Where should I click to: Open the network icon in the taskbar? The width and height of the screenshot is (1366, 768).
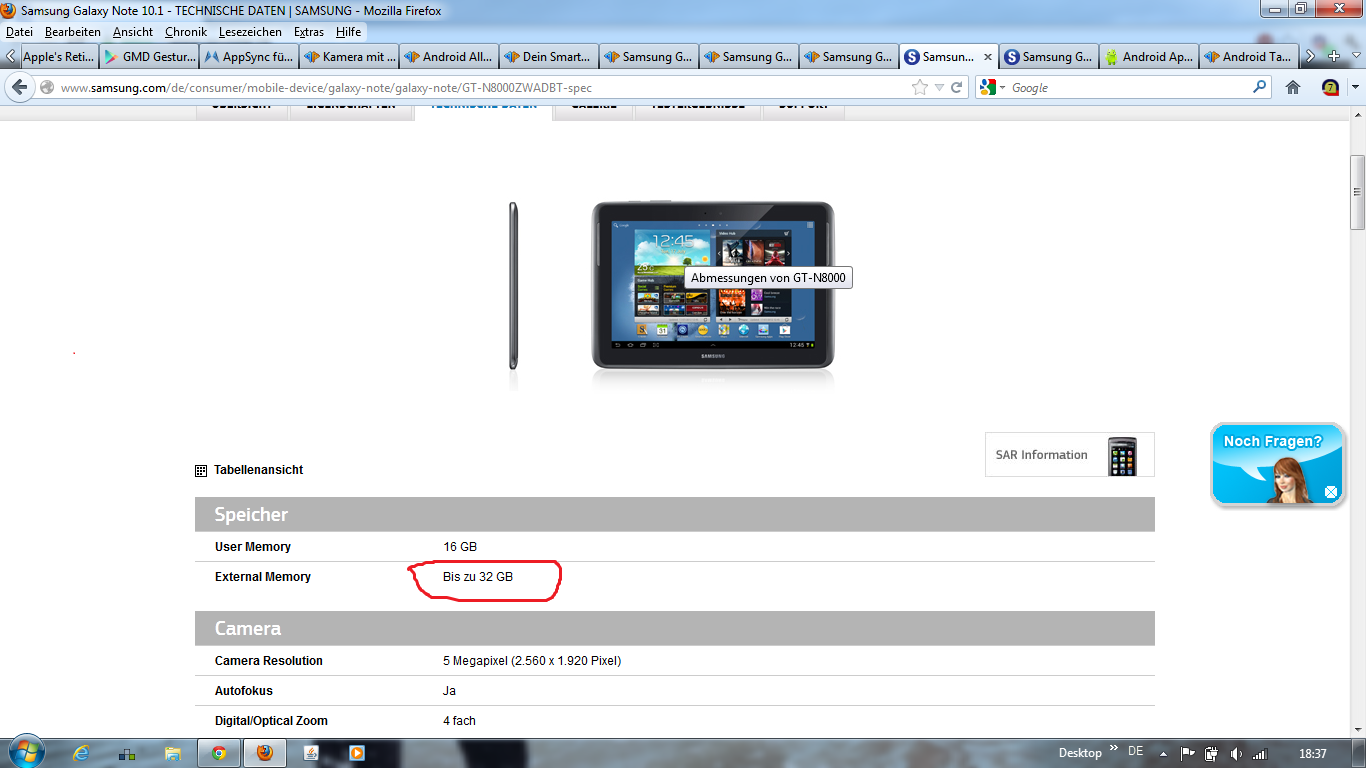click(x=127, y=753)
